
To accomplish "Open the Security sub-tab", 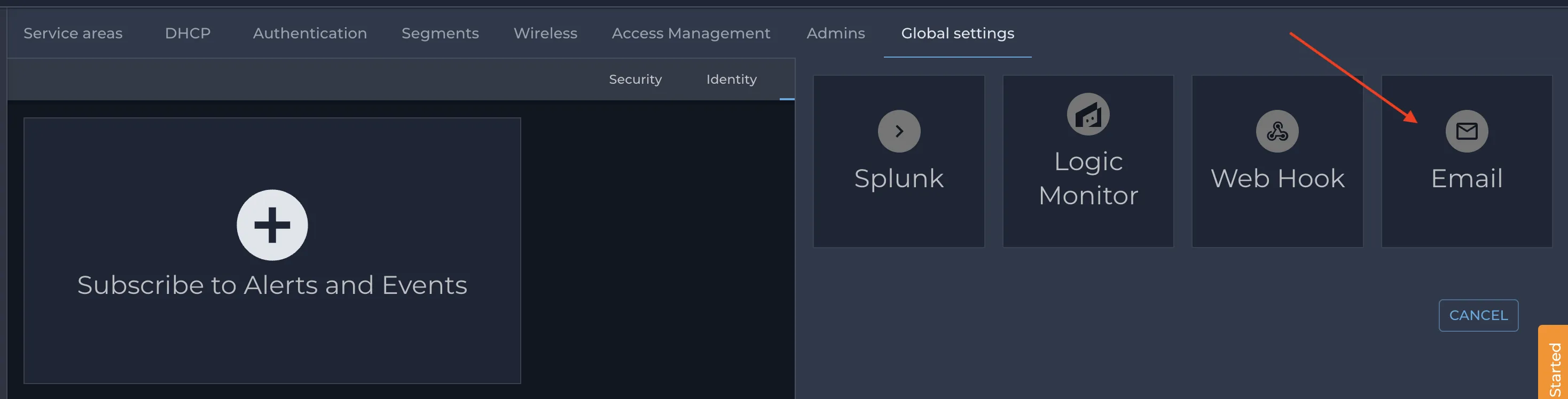I will (635, 79).
